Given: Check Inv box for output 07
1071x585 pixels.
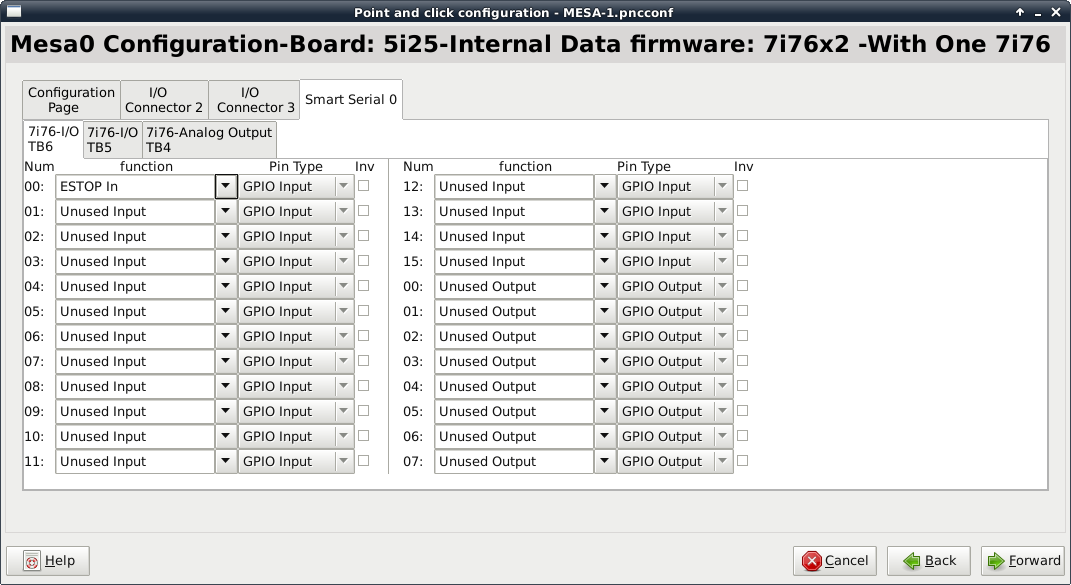Looking at the screenshot, I should 742,461.
